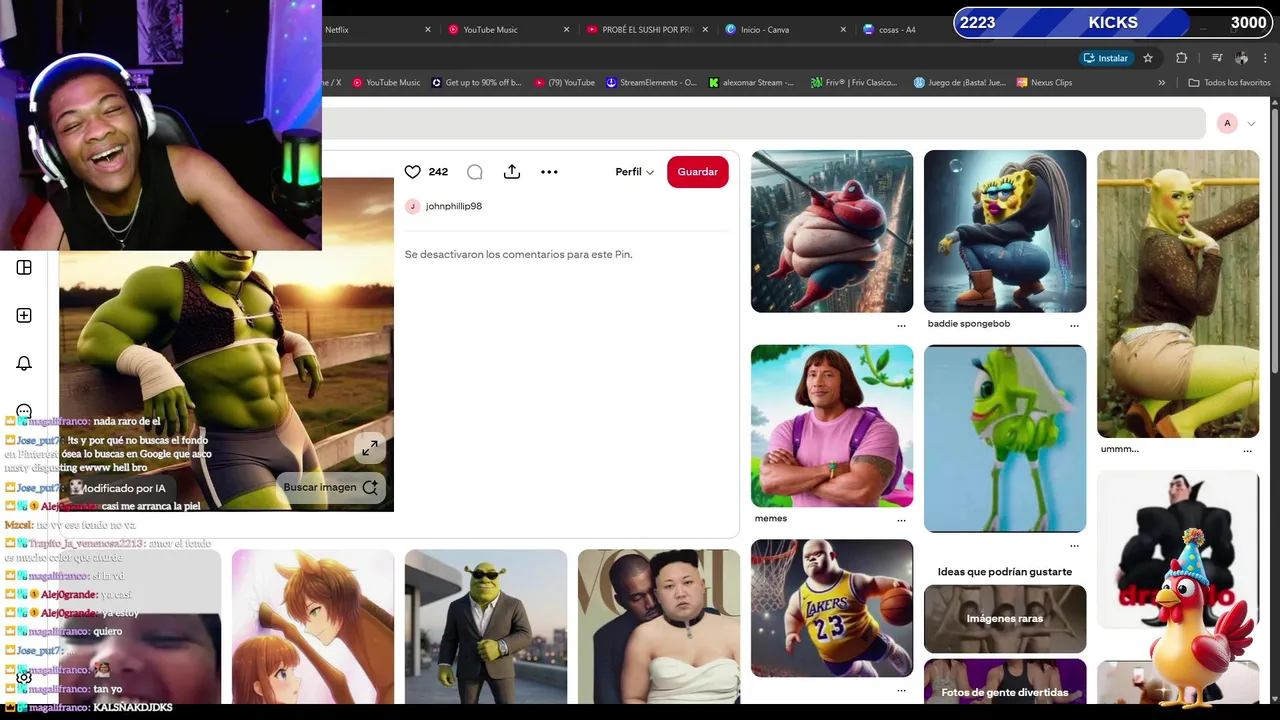Click the Instalar app button

(1105, 58)
